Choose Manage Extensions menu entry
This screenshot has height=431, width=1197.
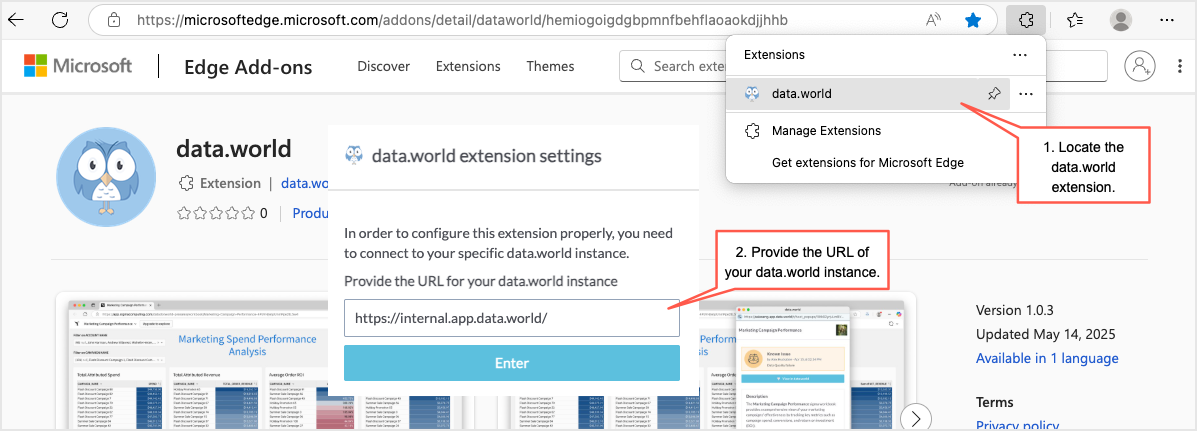point(826,131)
